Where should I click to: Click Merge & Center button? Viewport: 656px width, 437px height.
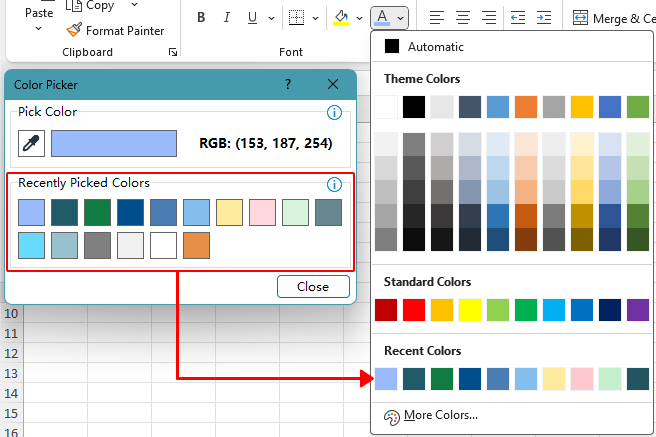tap(613, 18)
